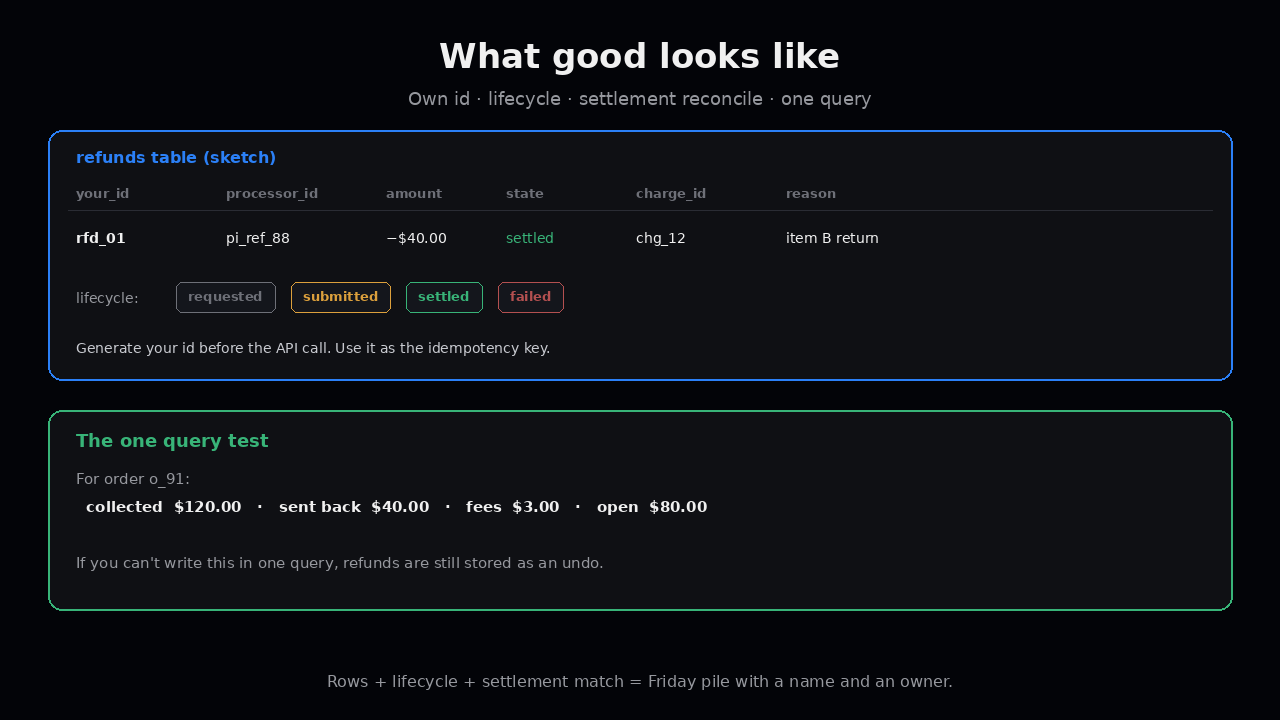Image resolution: width=1280 pixels, height=720 pixels.
Task: Click the 'Generate your id before the API call' note
Action: [313, 348]
